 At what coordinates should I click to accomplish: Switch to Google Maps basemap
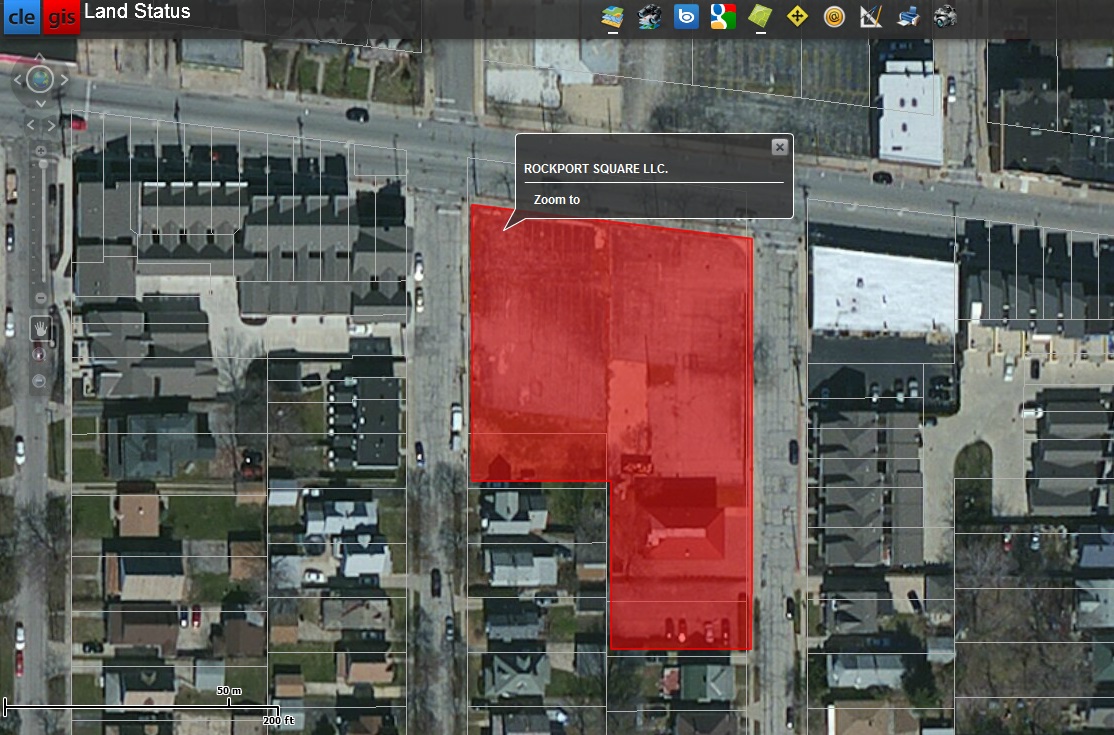click(x=723, y=16)
